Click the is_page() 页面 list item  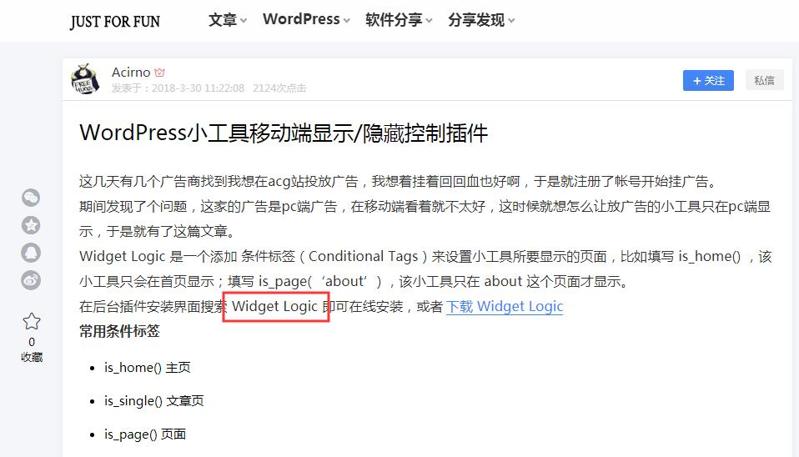[x=145, y=435]
